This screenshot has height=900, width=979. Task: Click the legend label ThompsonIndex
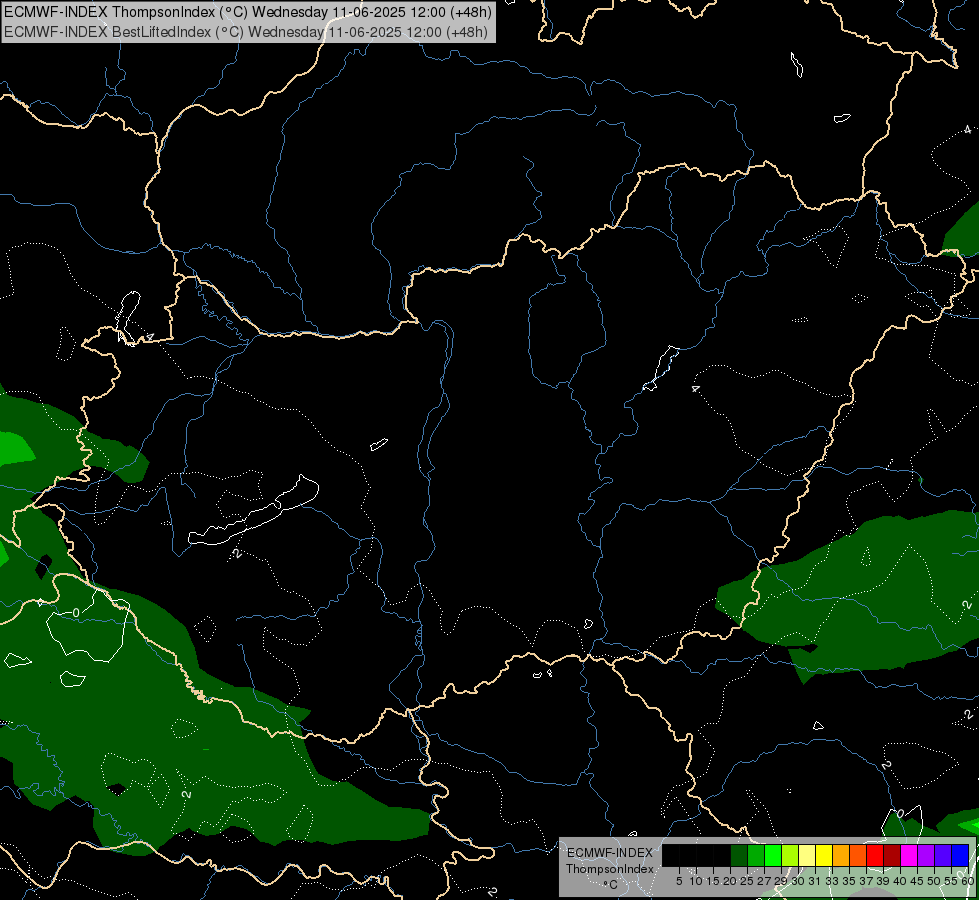pyautogui.click(x=610, y=869)
